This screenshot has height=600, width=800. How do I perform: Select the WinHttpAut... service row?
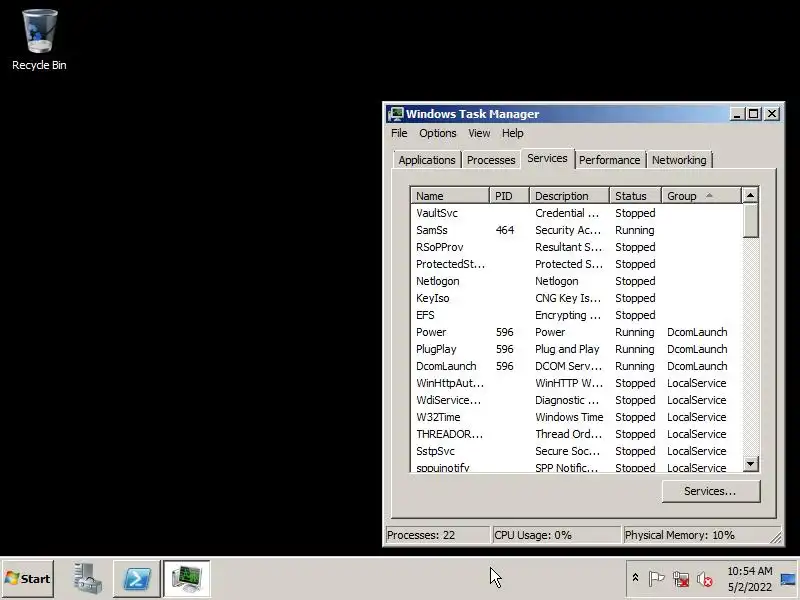click(x=577, y=383)
